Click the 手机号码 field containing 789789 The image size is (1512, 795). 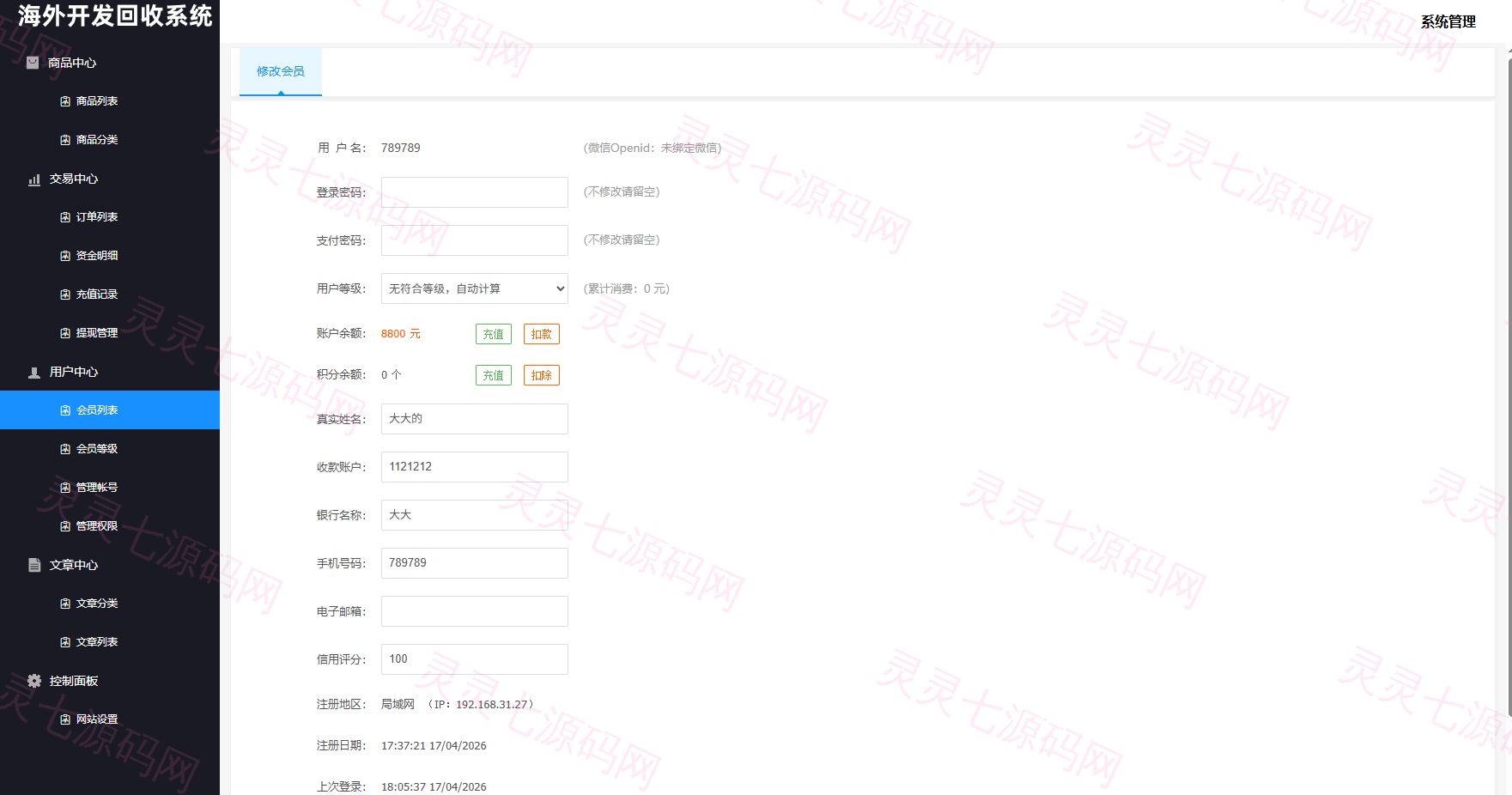pos(475,563)
